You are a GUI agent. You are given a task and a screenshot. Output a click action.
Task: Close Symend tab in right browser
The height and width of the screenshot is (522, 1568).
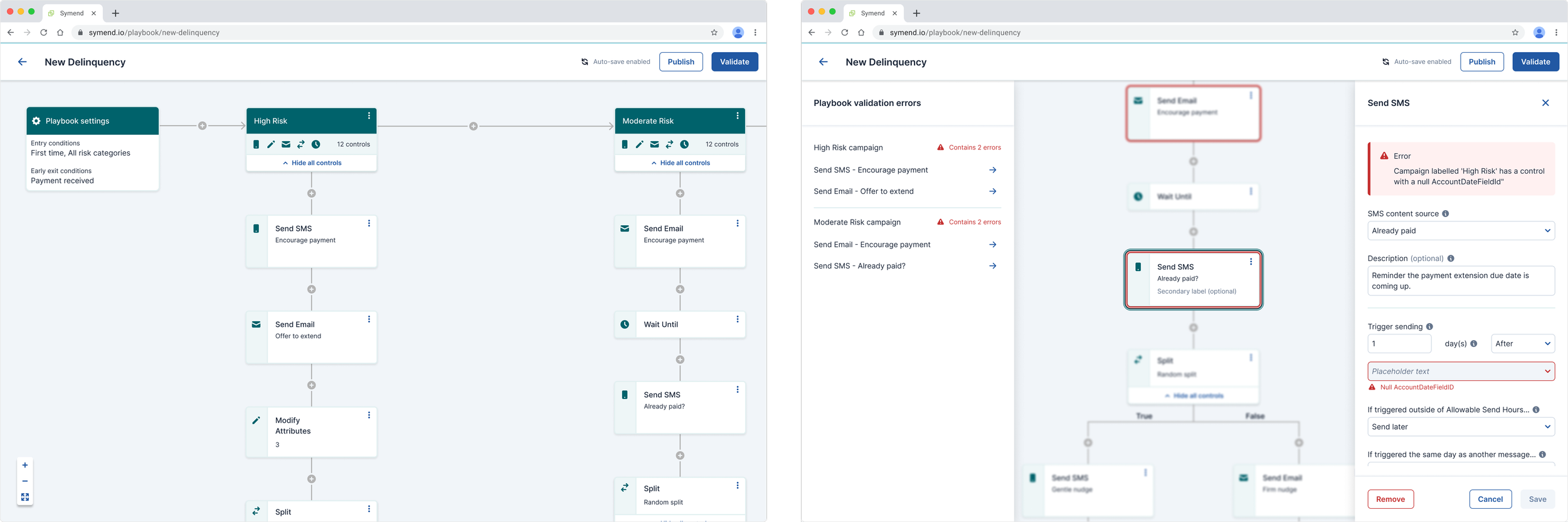tap(894, 13)
